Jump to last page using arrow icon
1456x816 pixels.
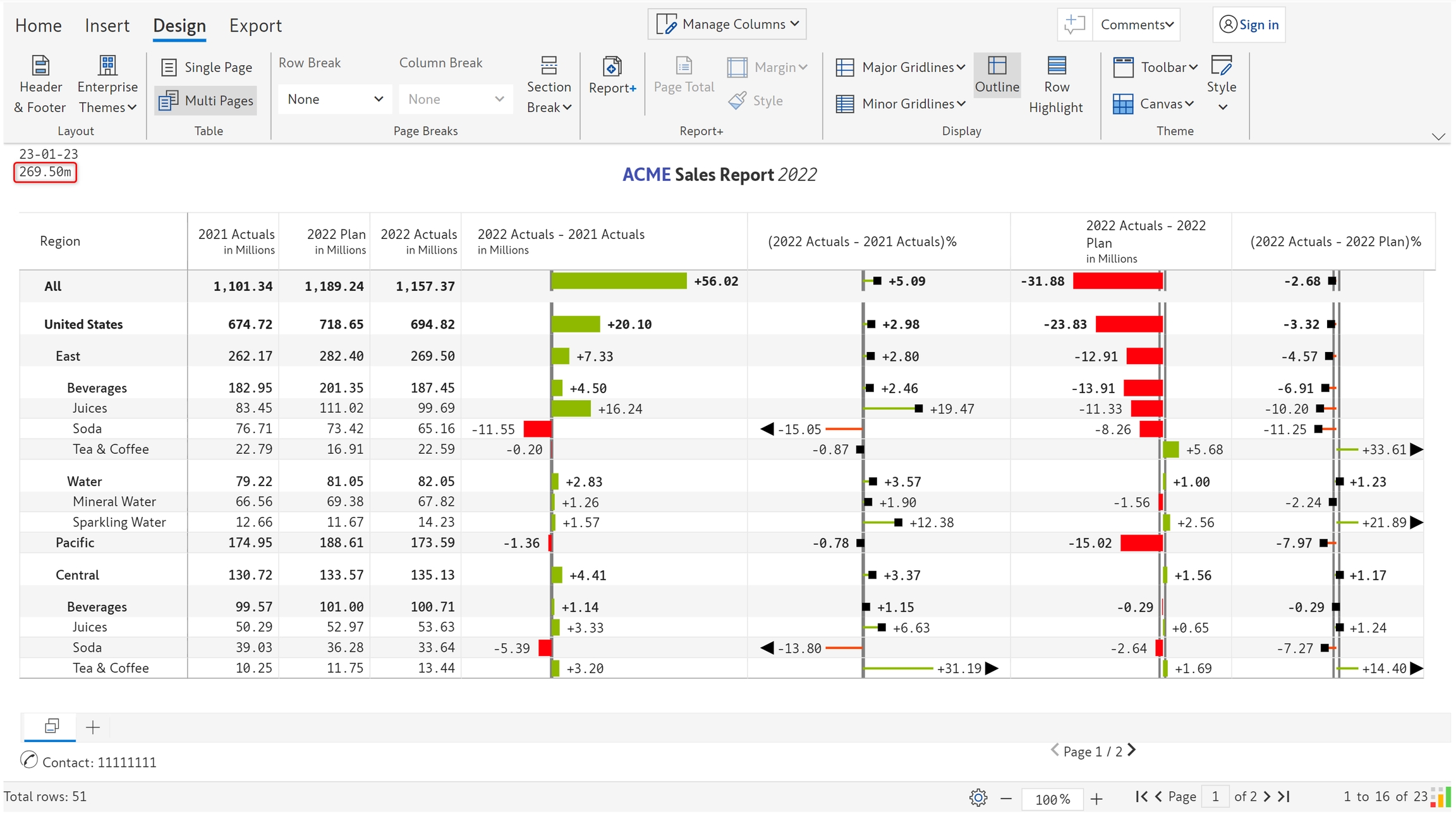1284,796
